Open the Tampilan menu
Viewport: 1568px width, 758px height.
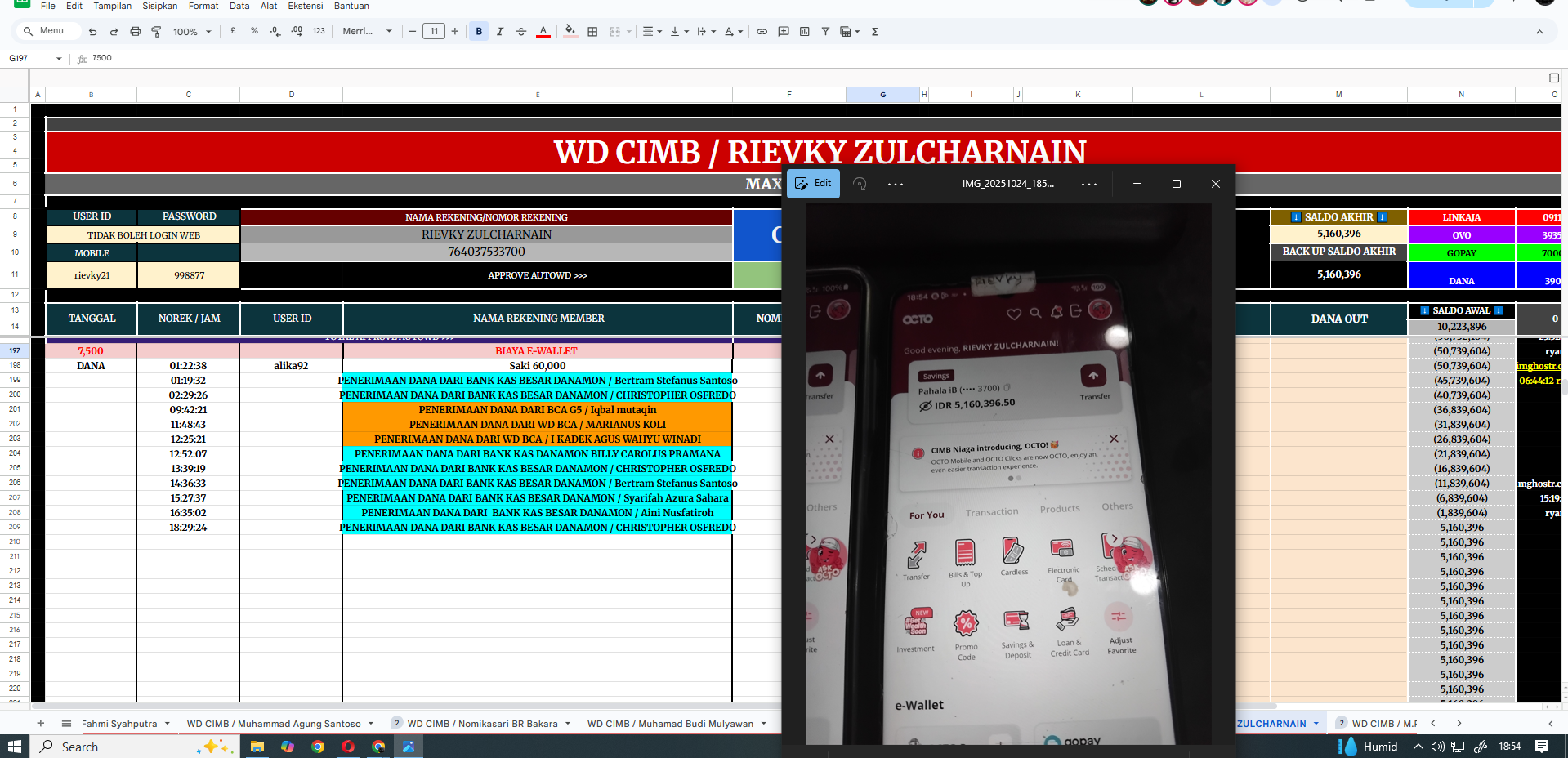(113, 6)
